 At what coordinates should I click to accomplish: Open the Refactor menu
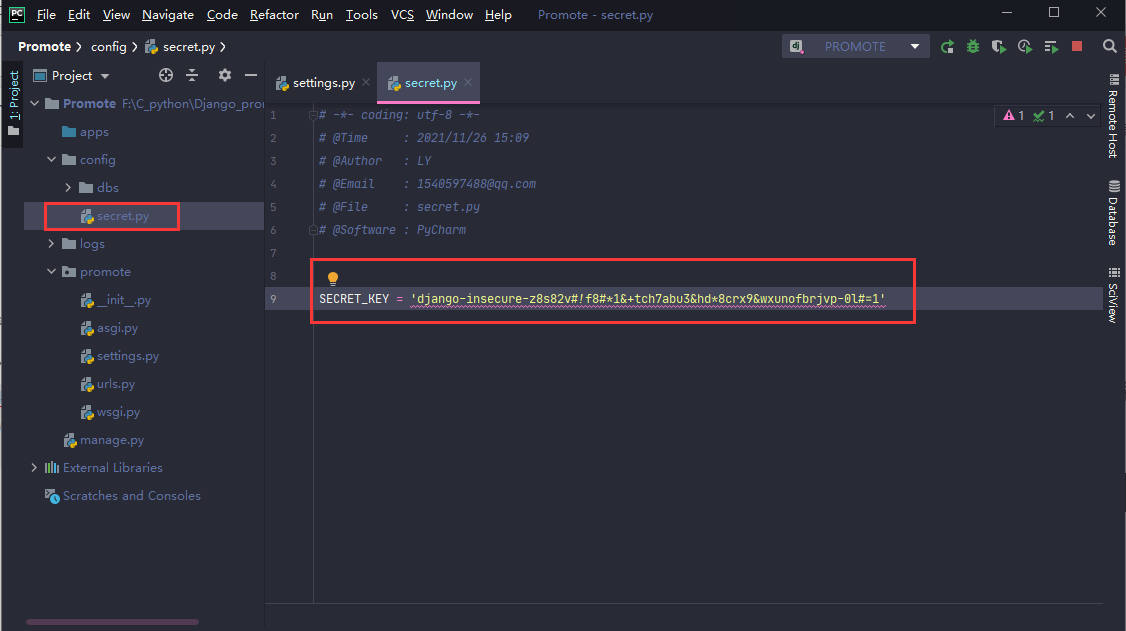(x=274, y=14)
